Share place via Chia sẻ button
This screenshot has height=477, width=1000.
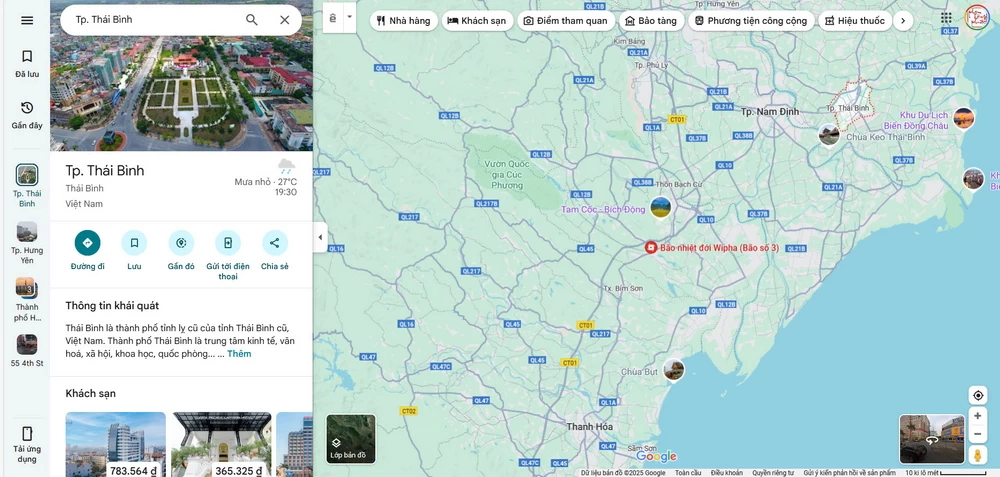[x=274, y=243]
